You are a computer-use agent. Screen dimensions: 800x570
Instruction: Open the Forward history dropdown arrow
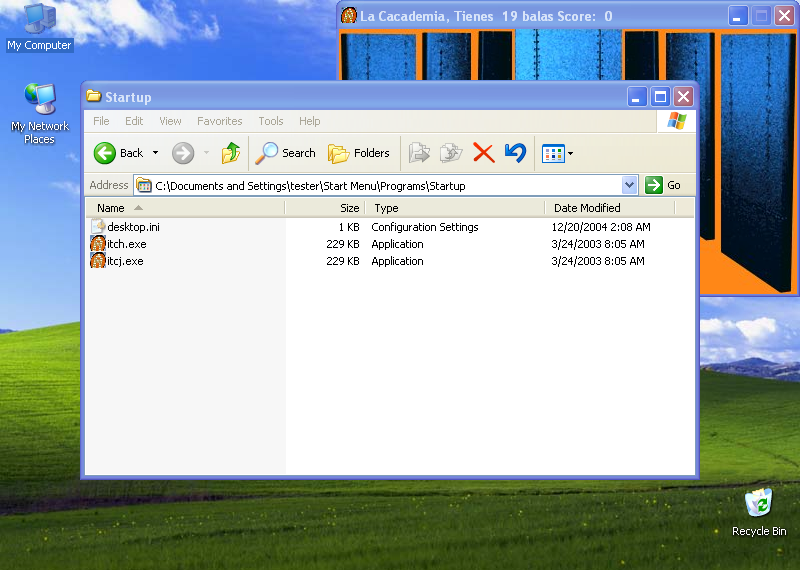click(x=207, y=153)
